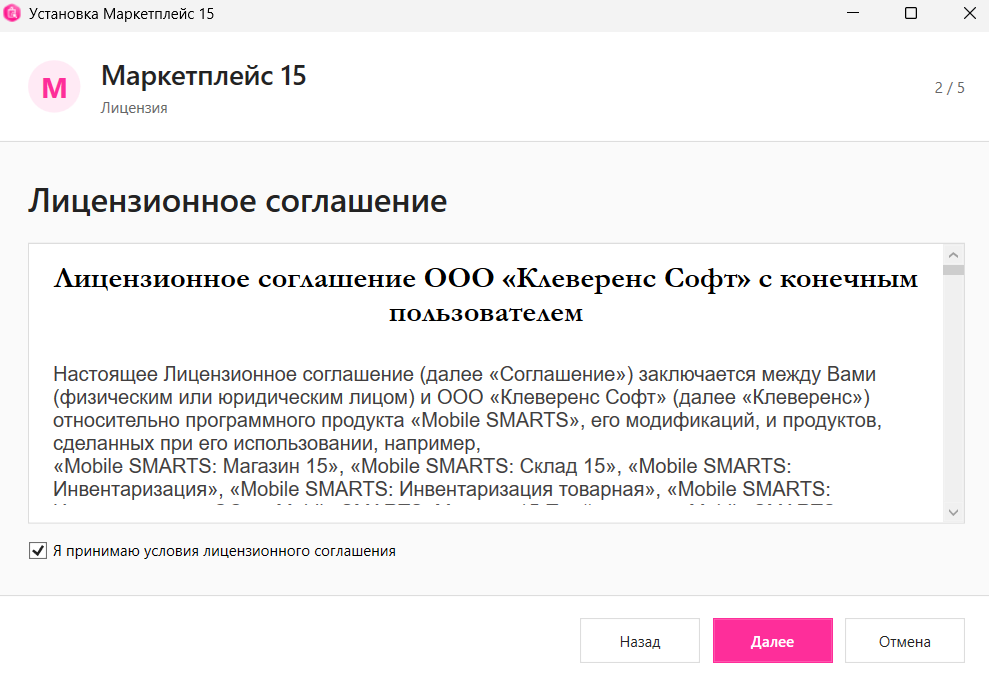Go to next step with Далее
Viewport: 989px width, 680px height.
[773, 641]
